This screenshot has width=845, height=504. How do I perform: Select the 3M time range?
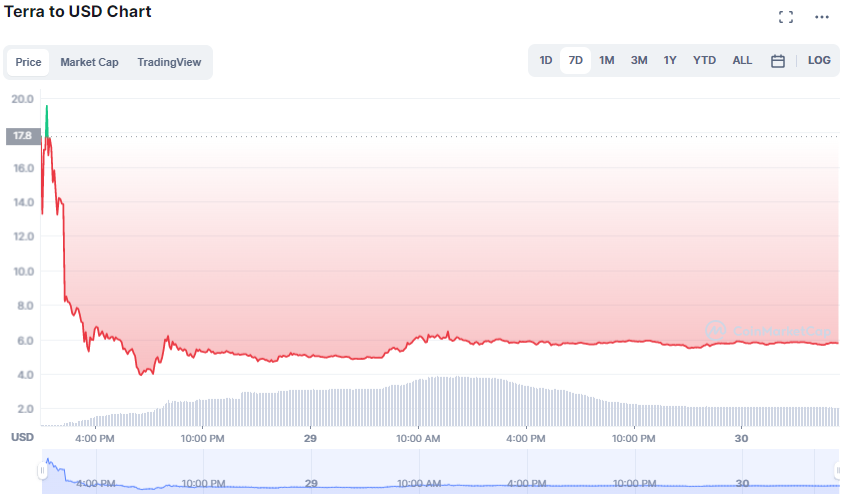tap(639, 60)
